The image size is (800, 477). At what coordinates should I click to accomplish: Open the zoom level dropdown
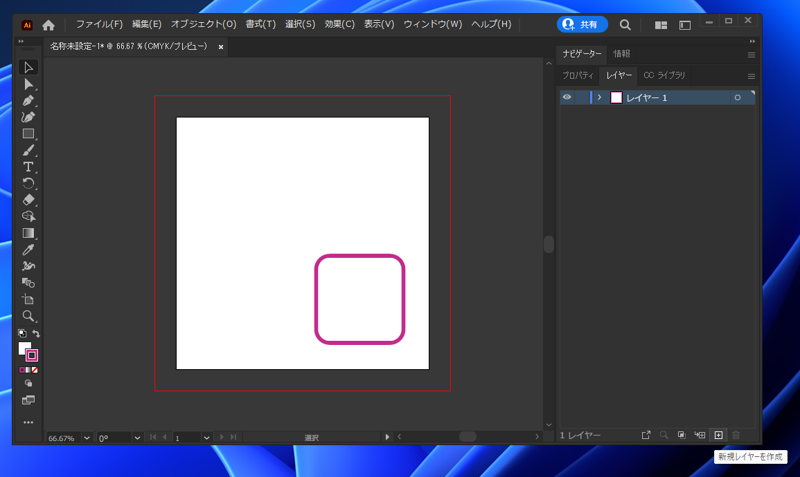coord(87,438)
